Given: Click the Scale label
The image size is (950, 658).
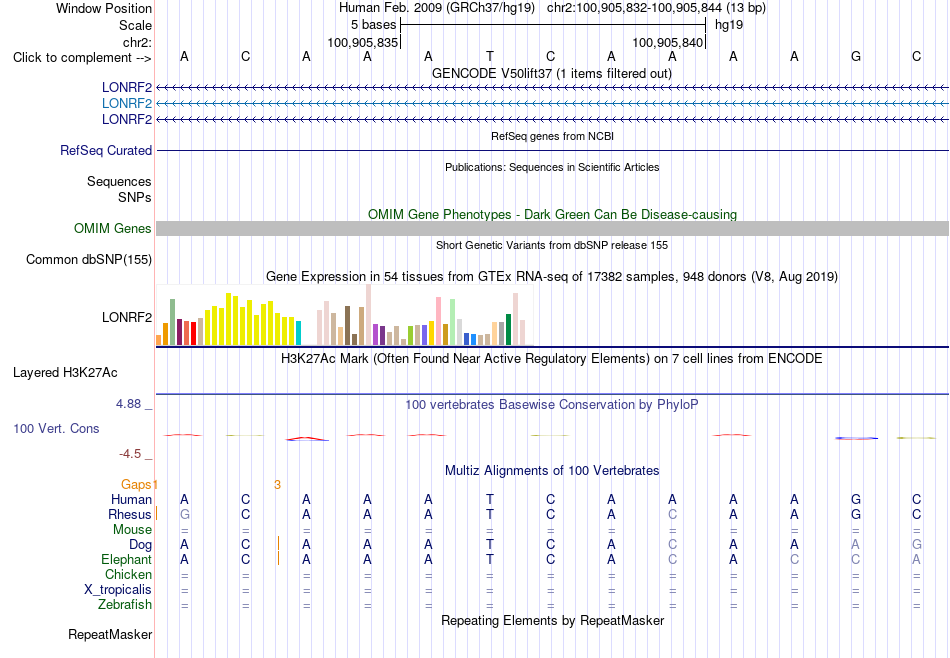Looking at the screenshot, I should [x=136, y=25].
